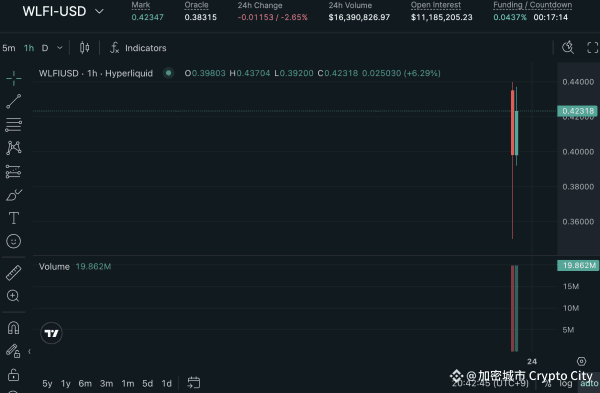Toggle lock all drawing tools
Viewport: 600px width, 393px height.
[13, 375]
